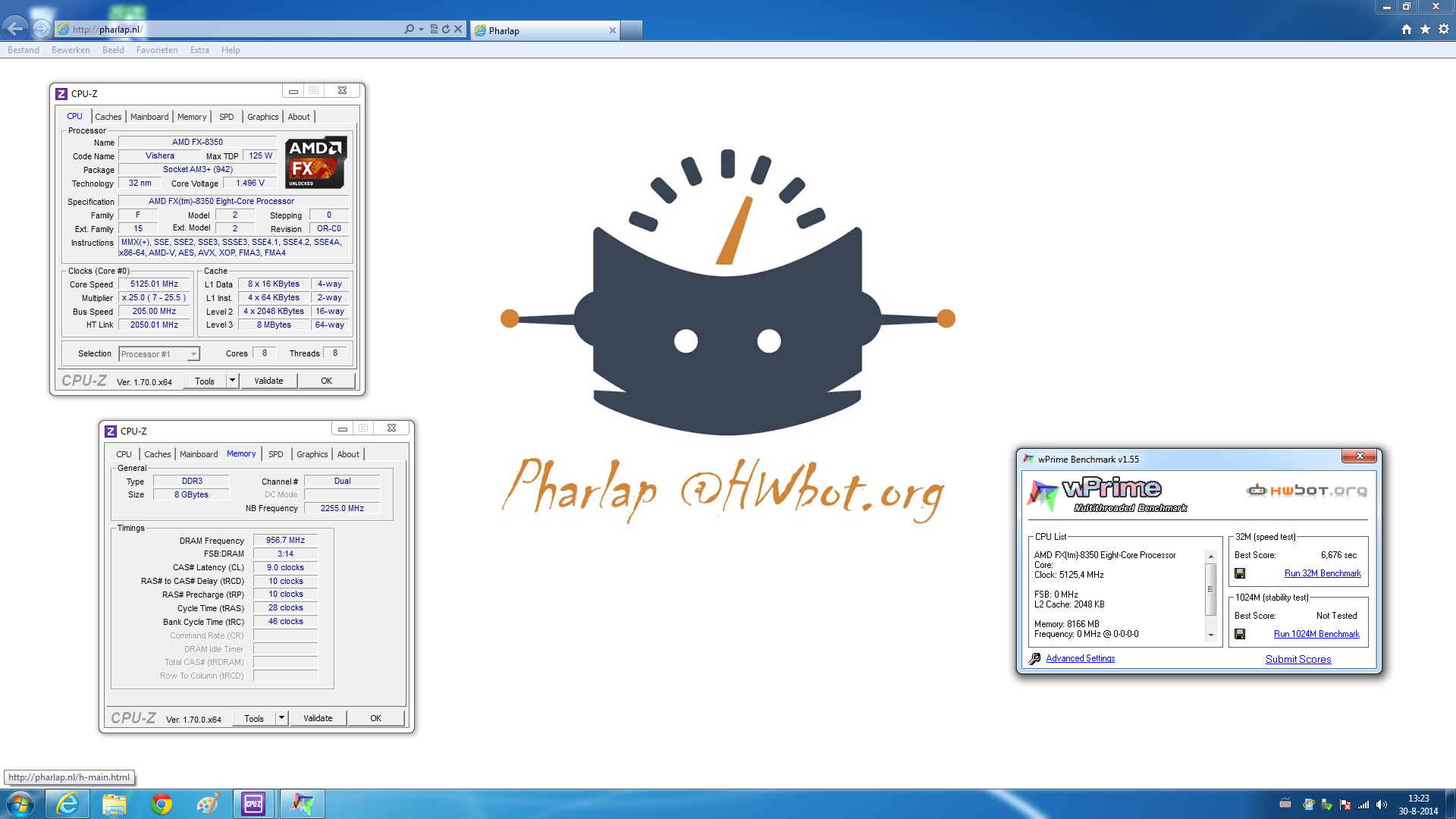Screen dimensions: 1456x819
Task: Open SPD tab in DDR3 memory CPU-Z window
Action: (x=276, y=454)
